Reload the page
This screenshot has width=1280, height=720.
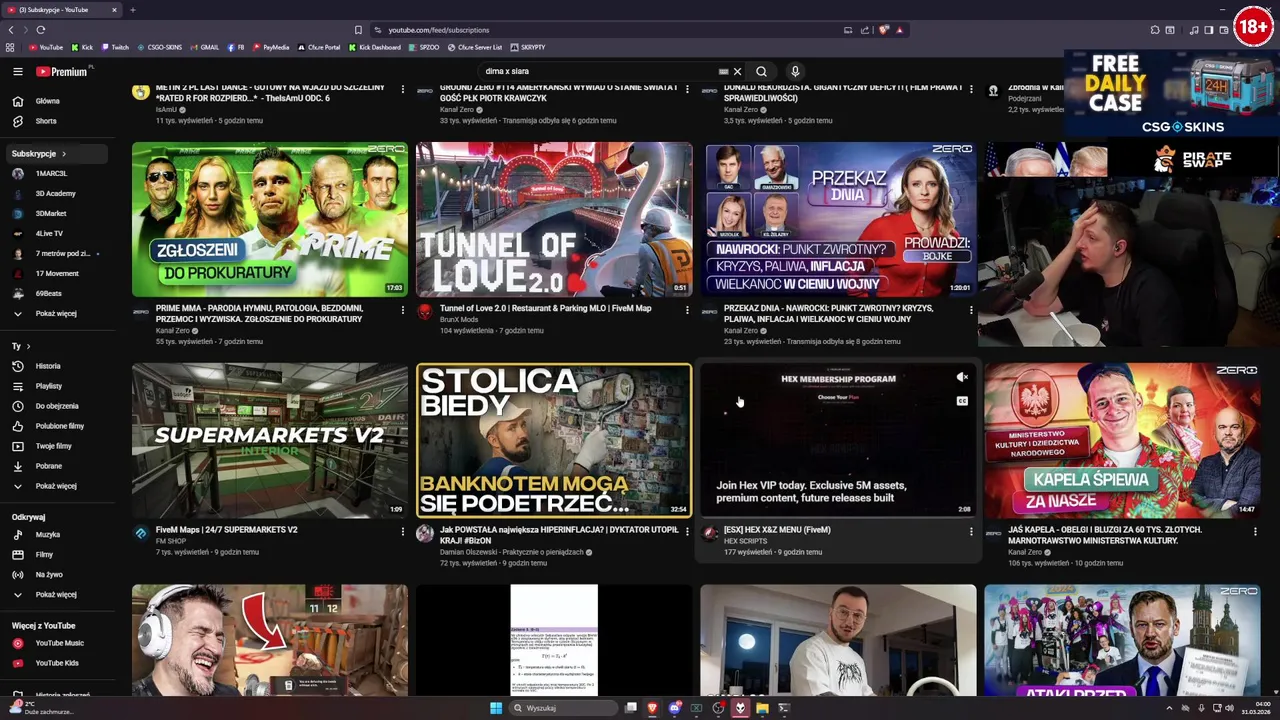click(x=40, y=30)
